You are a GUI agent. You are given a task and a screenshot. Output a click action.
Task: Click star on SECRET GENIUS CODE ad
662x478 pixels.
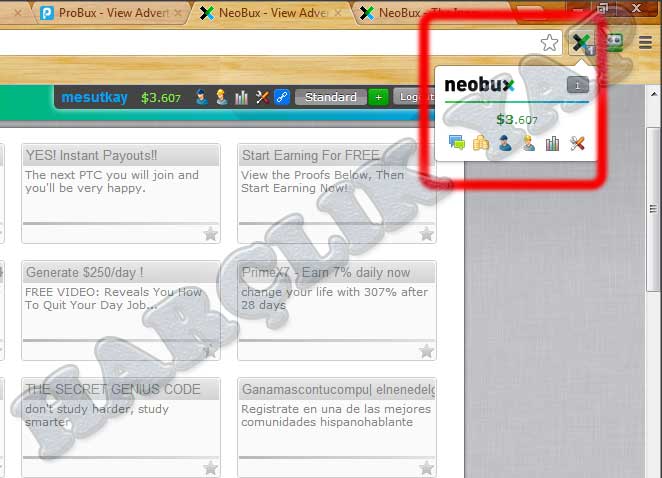(210, 467)
